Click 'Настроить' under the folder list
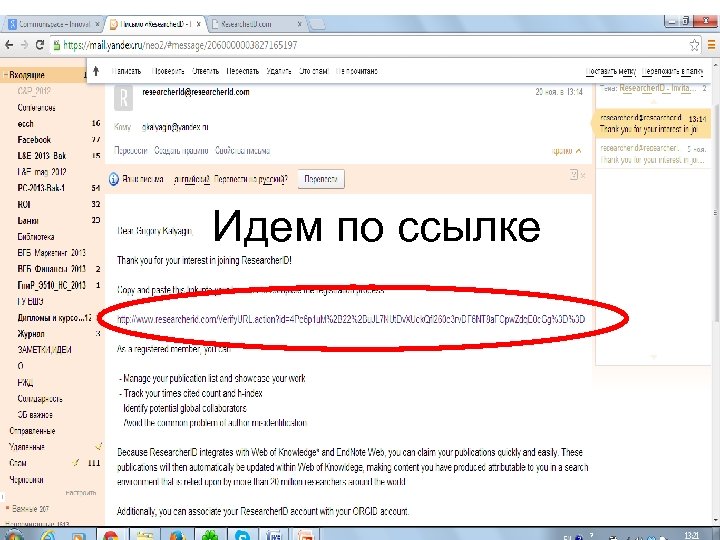Image resolution: width=720 pixels, height=540 pixels. (81, 493)
